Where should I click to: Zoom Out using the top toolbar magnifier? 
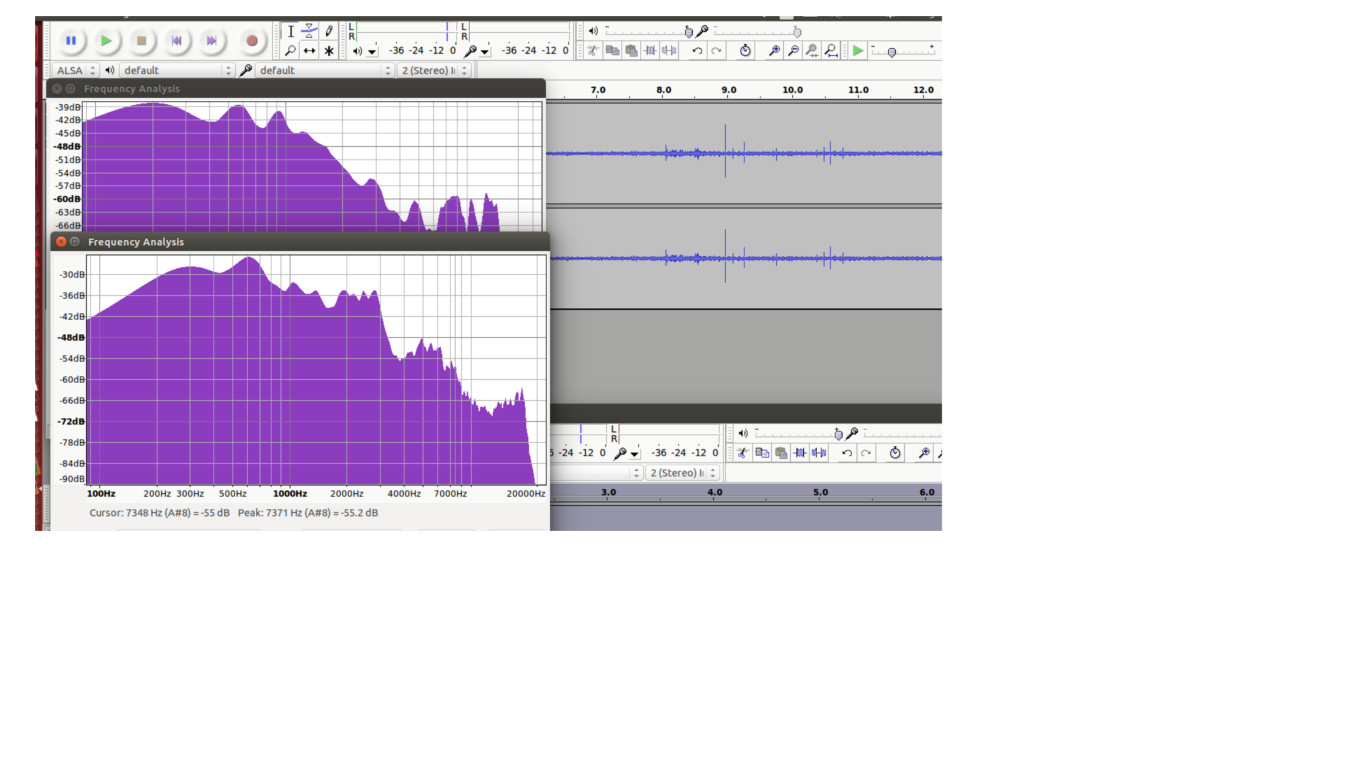(793, 50)
